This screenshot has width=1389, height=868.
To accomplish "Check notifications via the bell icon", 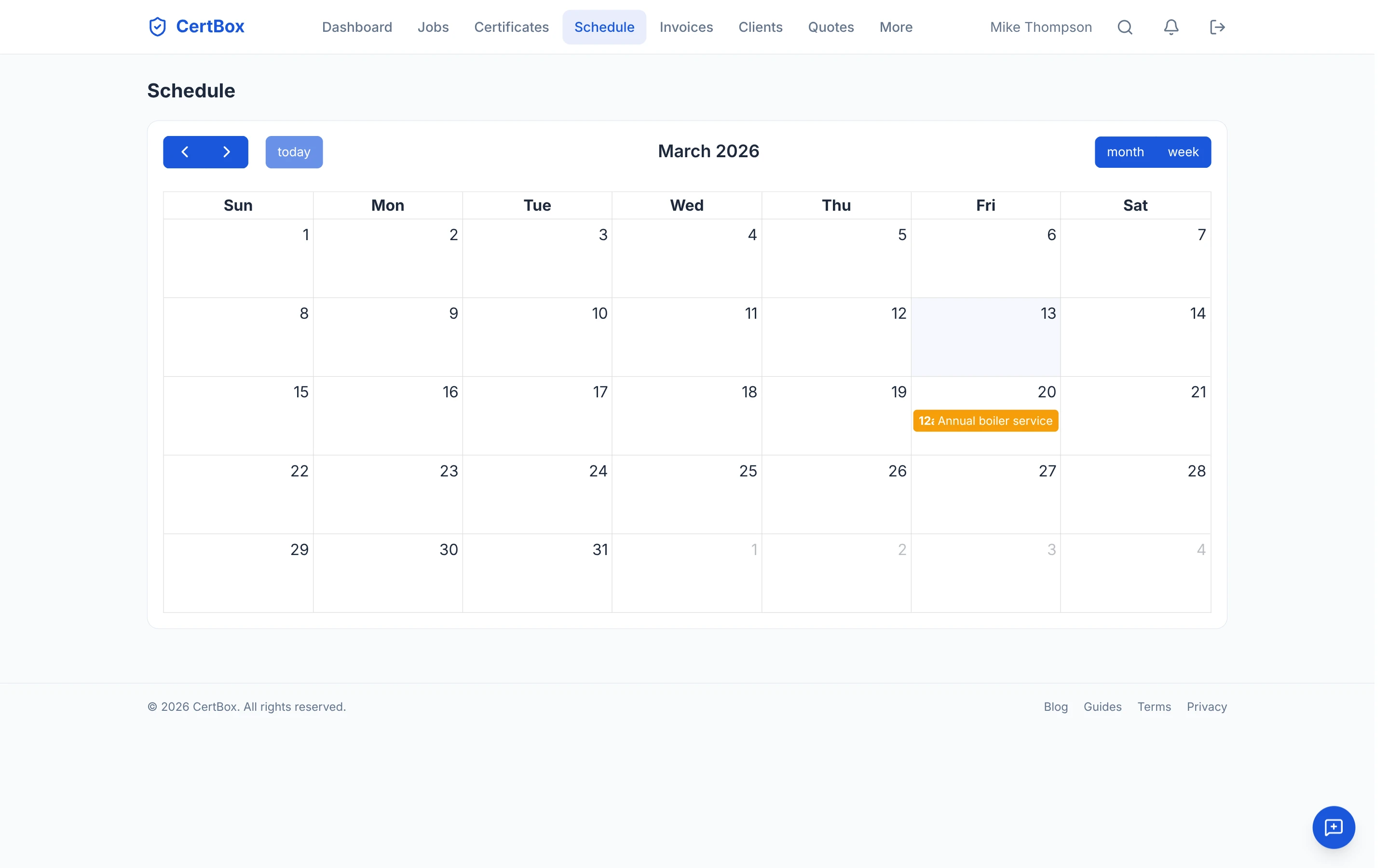I will 1171,27.
